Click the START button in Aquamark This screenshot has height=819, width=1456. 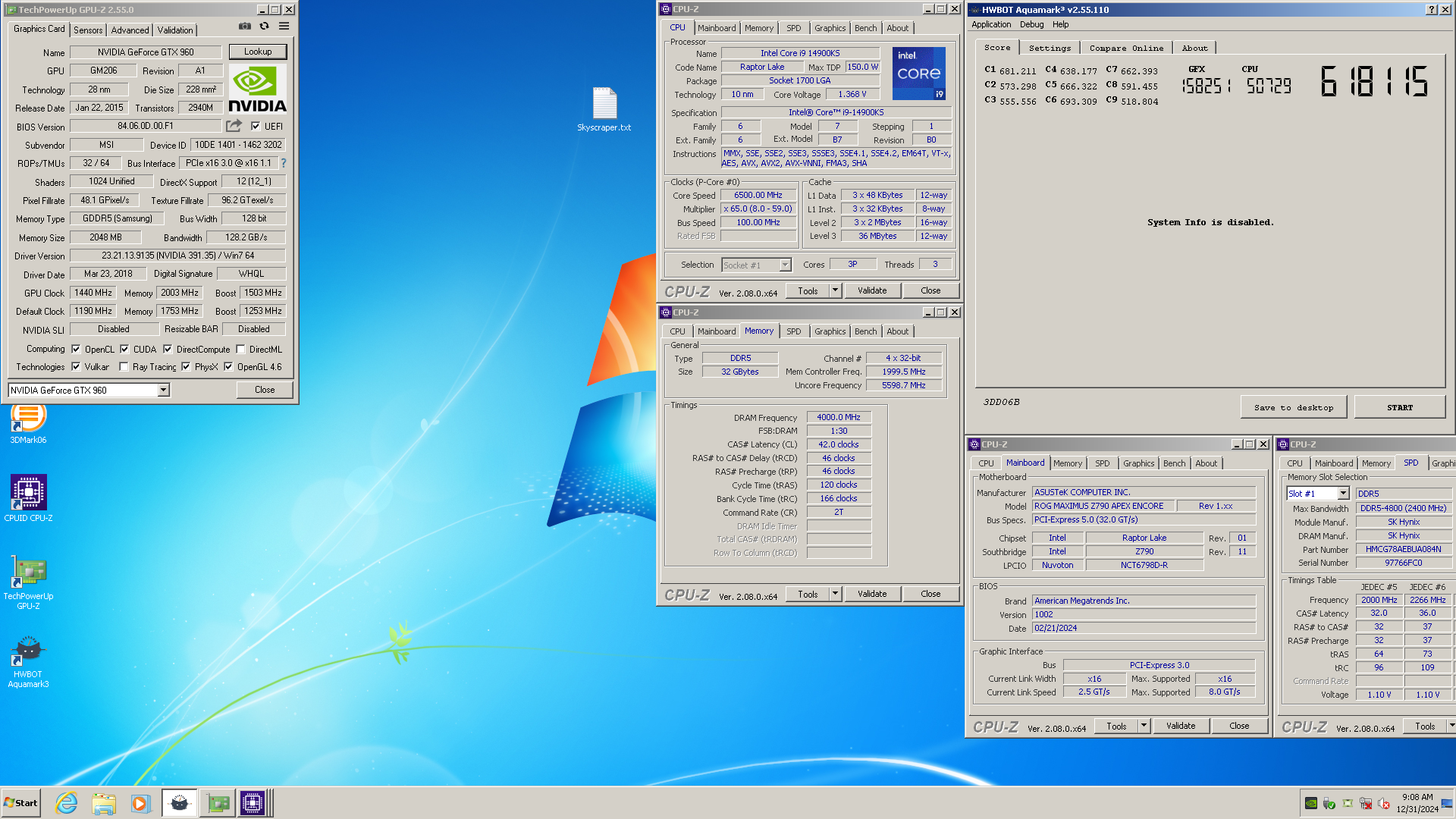pos(1400,407)
